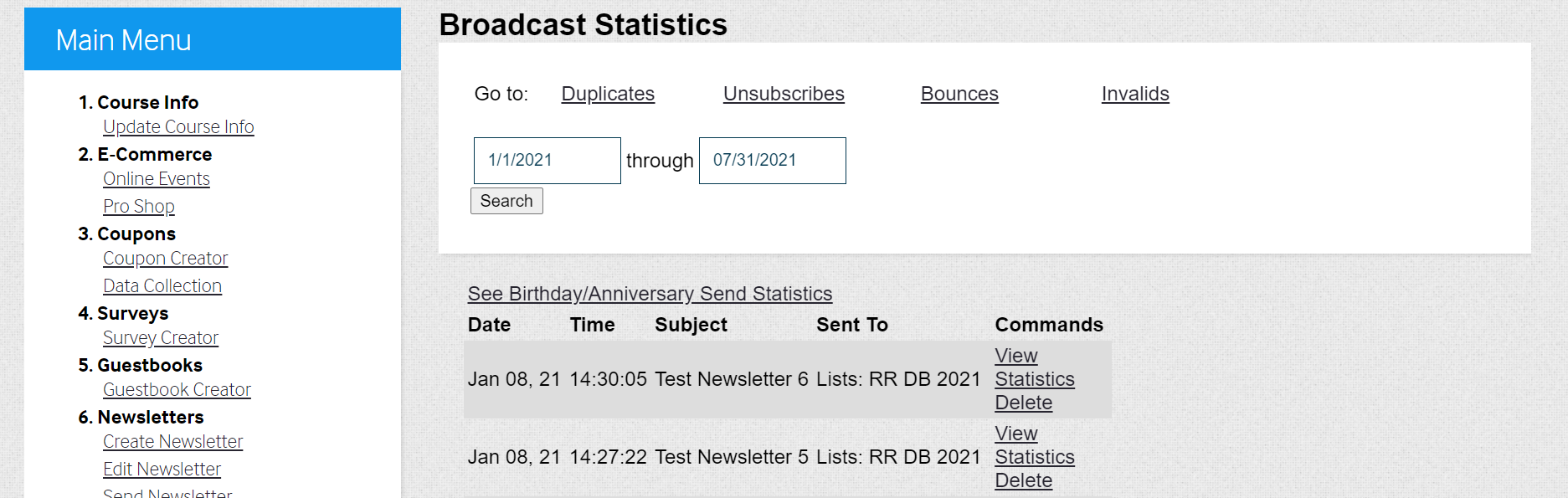
Task: Click the end date field showing 07/31/2021
Action: [773, 161]
